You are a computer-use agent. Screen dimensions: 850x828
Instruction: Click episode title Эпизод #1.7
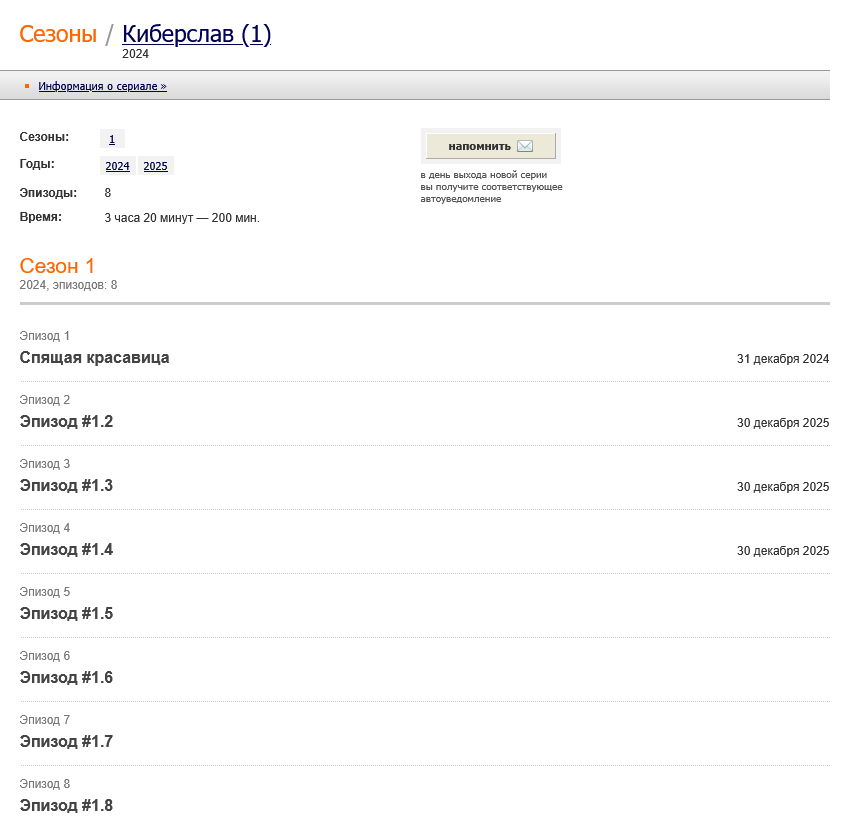tap(66, 742)
